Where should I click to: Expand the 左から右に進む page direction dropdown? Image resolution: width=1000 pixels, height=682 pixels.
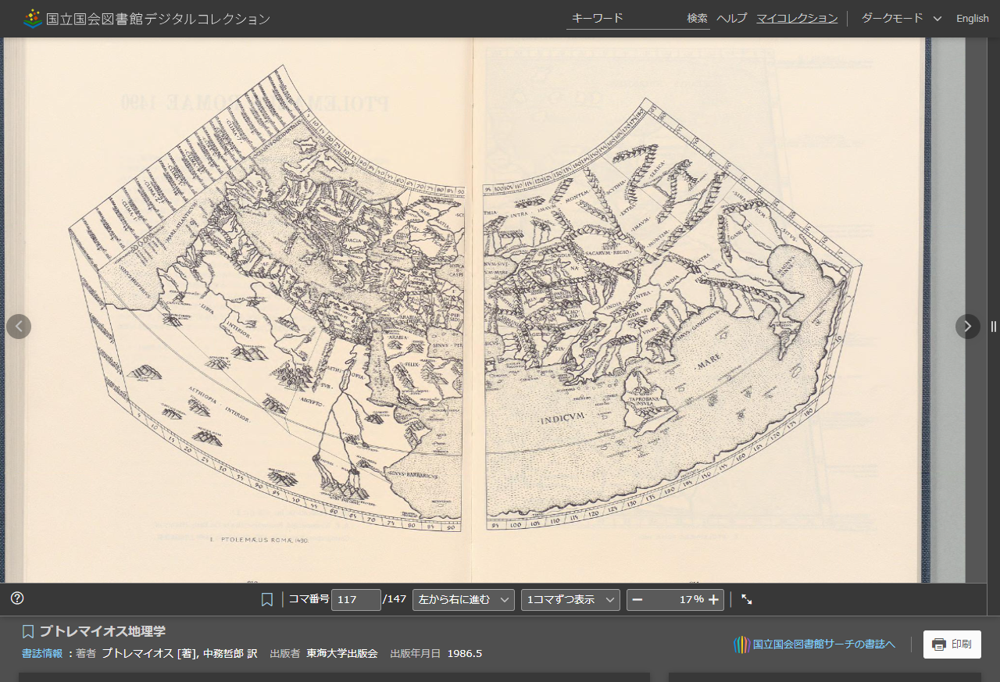463,600
